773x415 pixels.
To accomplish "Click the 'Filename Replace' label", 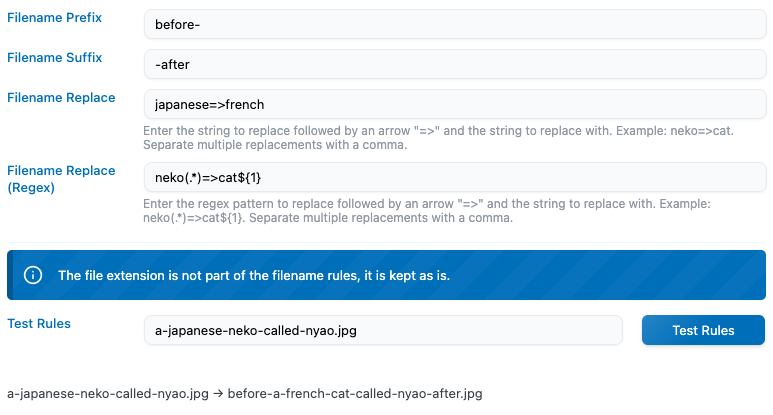I will 61,98.
